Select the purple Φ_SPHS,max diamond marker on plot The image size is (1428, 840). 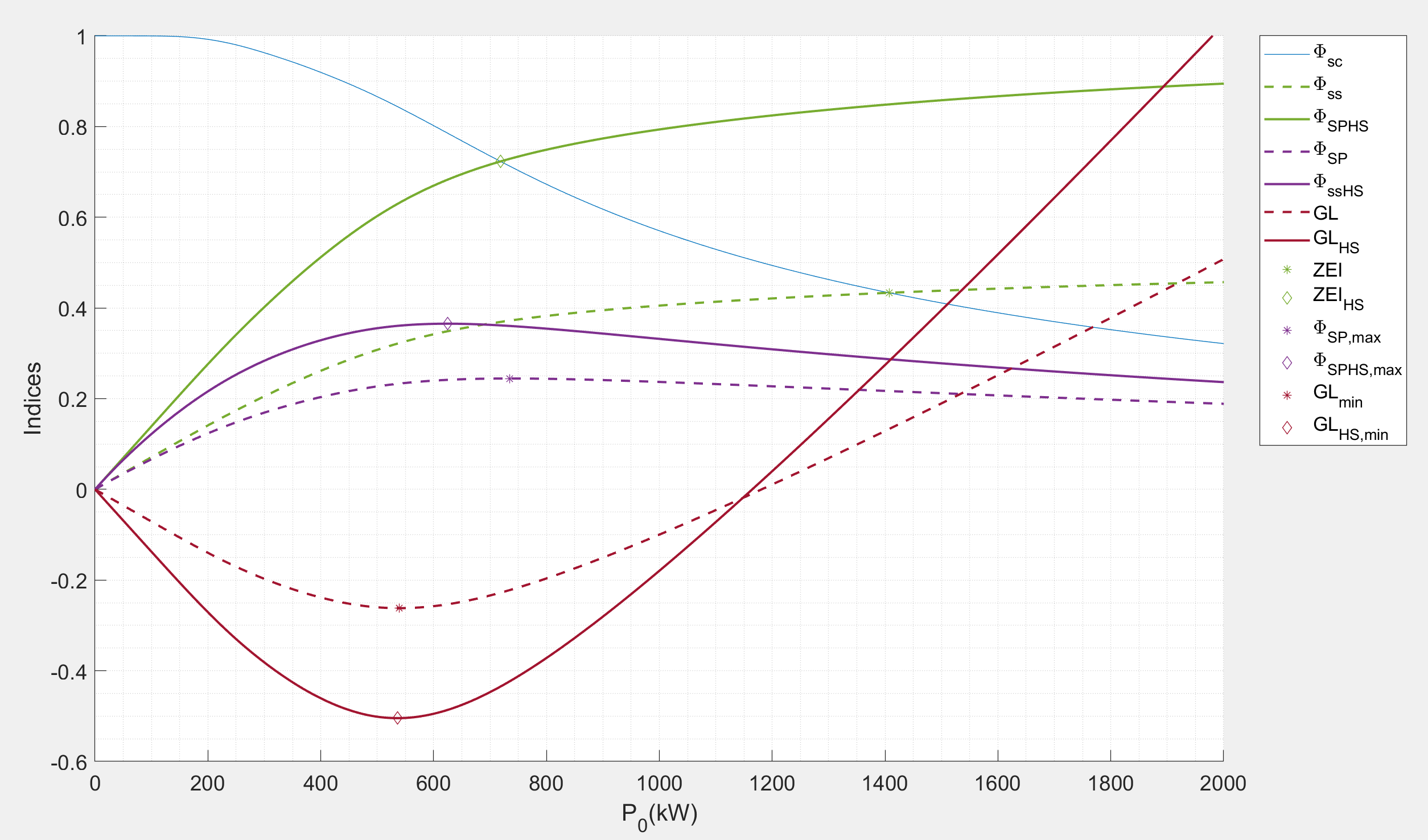point(447,324)
